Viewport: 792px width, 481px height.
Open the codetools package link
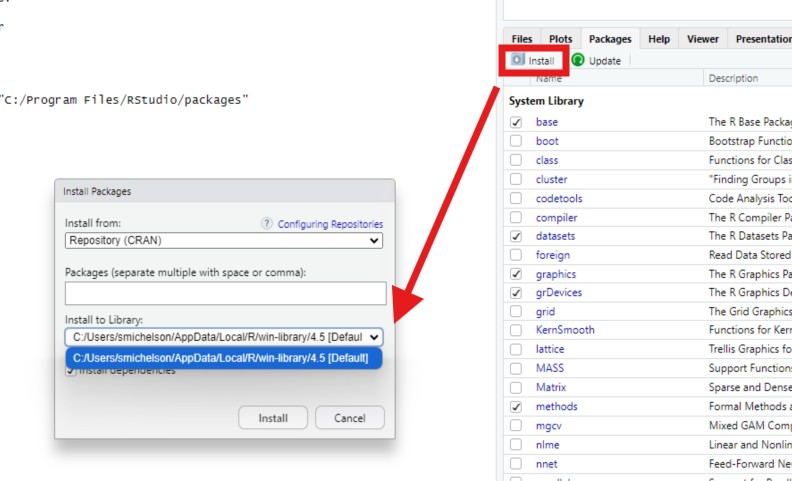pyautogui.click(x=559, y=198)
